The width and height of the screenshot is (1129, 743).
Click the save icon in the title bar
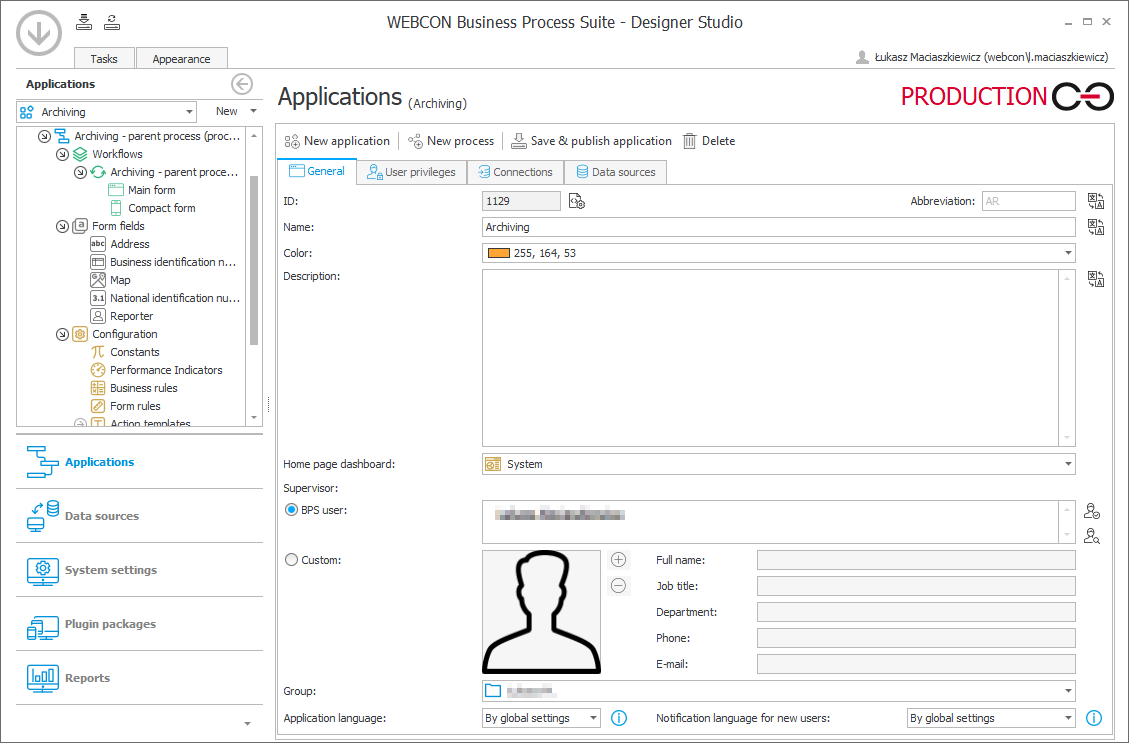click(x=84, y=22)
